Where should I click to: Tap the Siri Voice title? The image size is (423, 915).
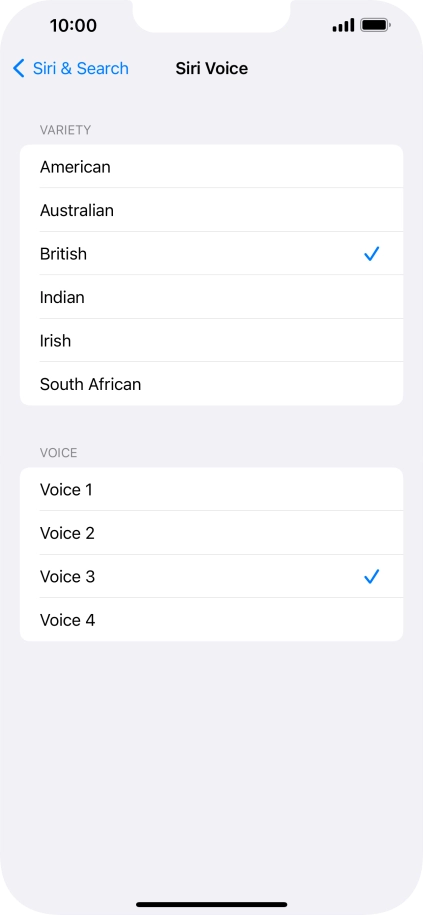[212, 68]
